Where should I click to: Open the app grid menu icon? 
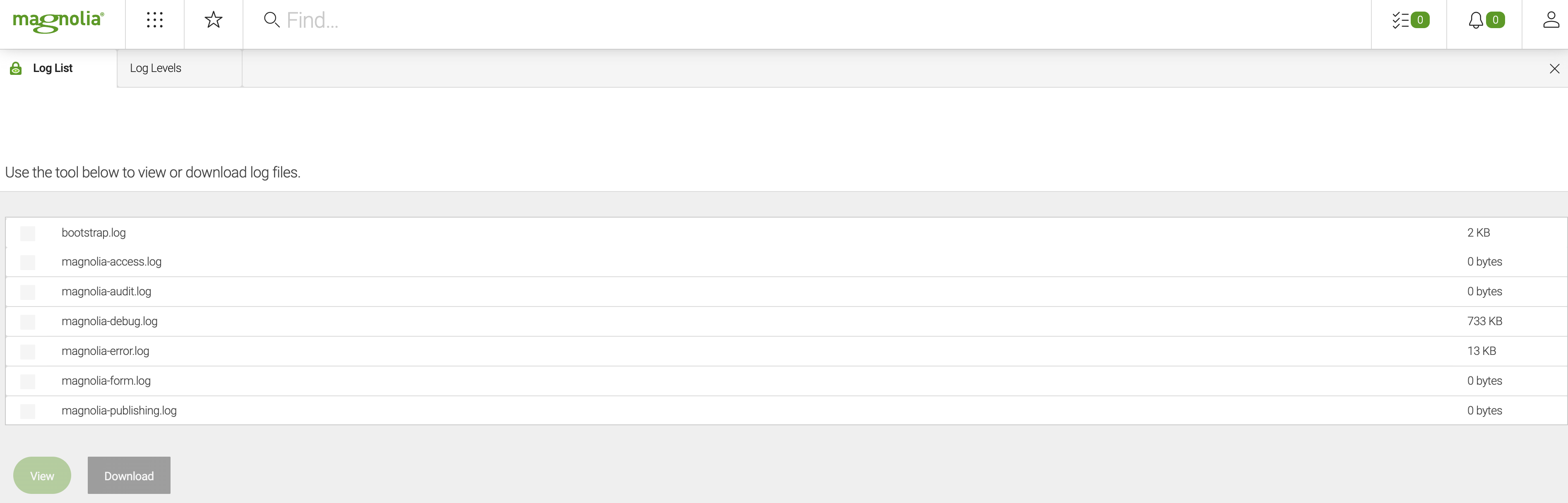click(155, 20)
